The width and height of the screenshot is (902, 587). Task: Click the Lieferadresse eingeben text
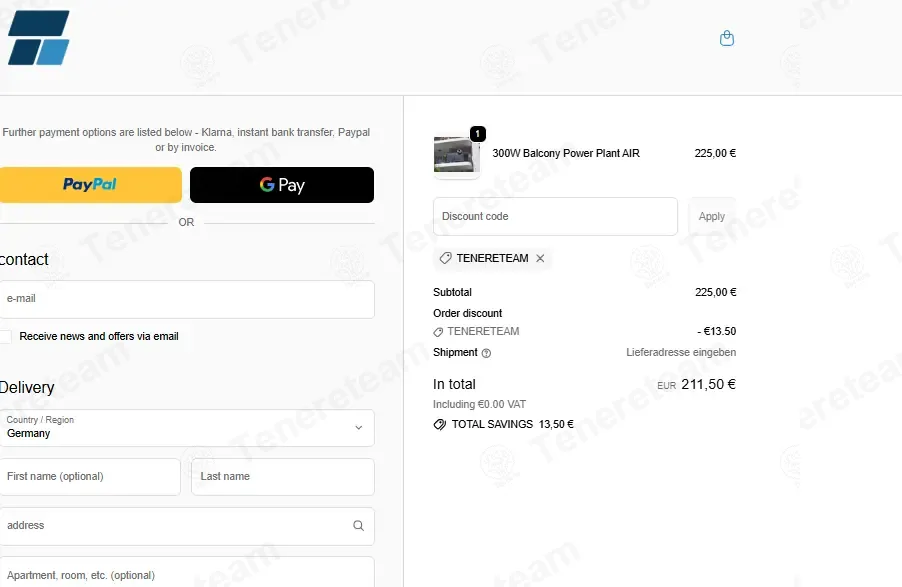click(681, 352)
